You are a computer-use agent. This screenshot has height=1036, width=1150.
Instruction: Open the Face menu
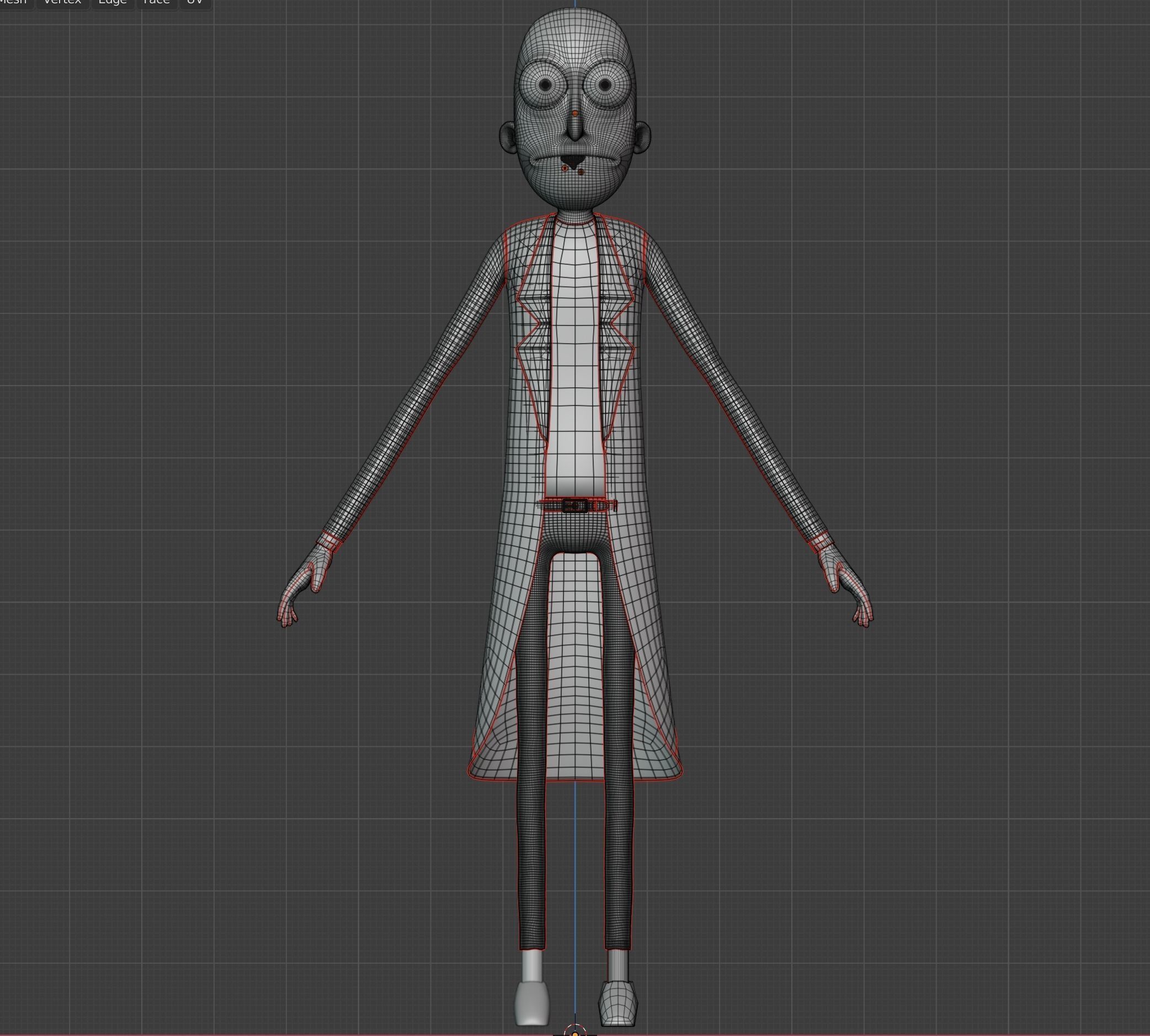[x=157, y=3]
